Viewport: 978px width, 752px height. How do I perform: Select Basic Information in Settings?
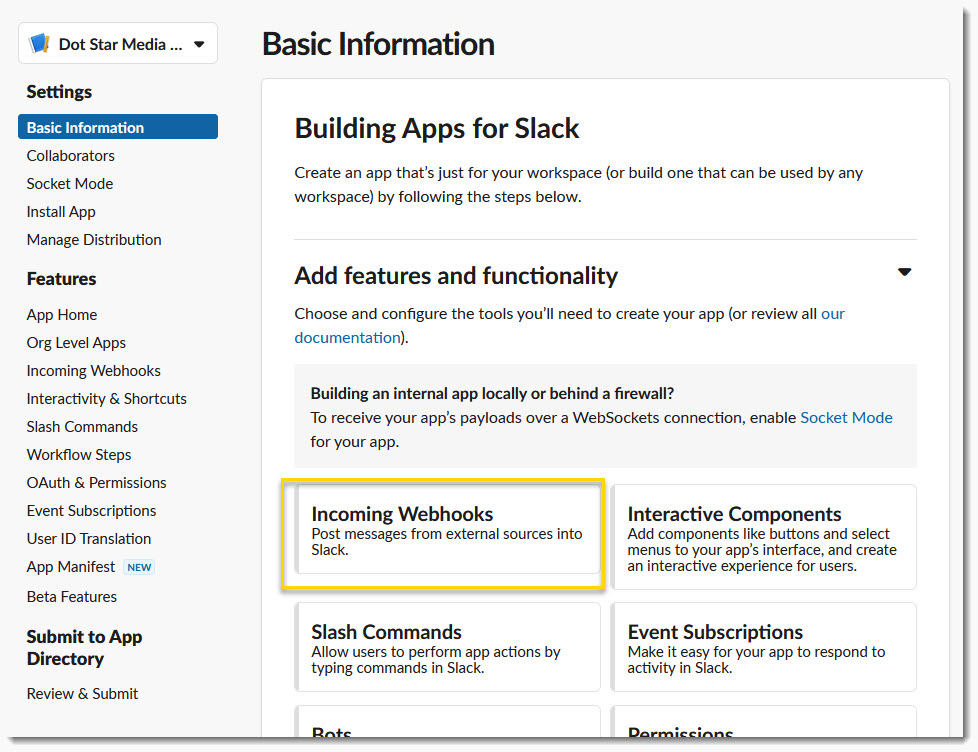coord(118,127)
